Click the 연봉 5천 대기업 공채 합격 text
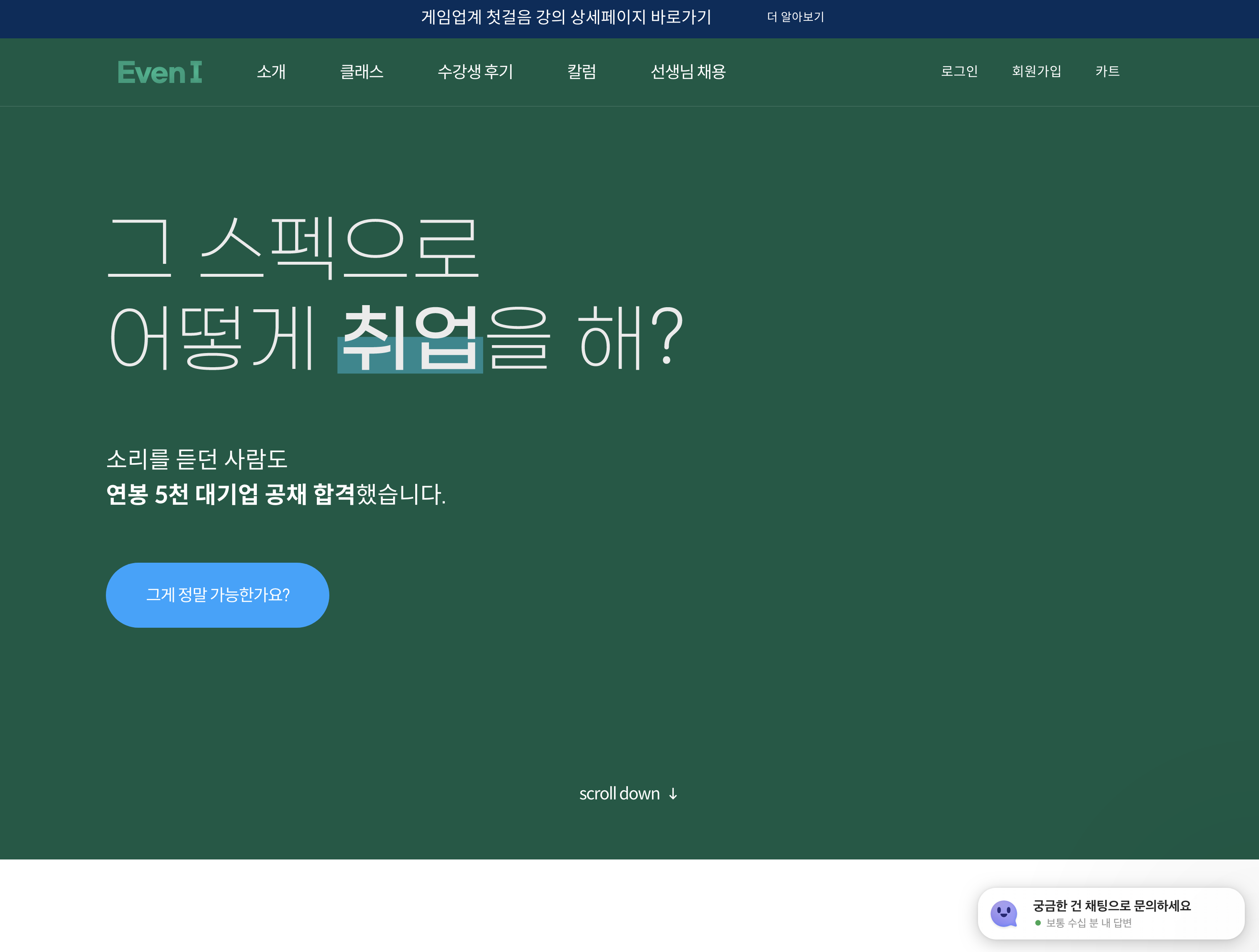 pyautogui.click(x=231, y=494)
